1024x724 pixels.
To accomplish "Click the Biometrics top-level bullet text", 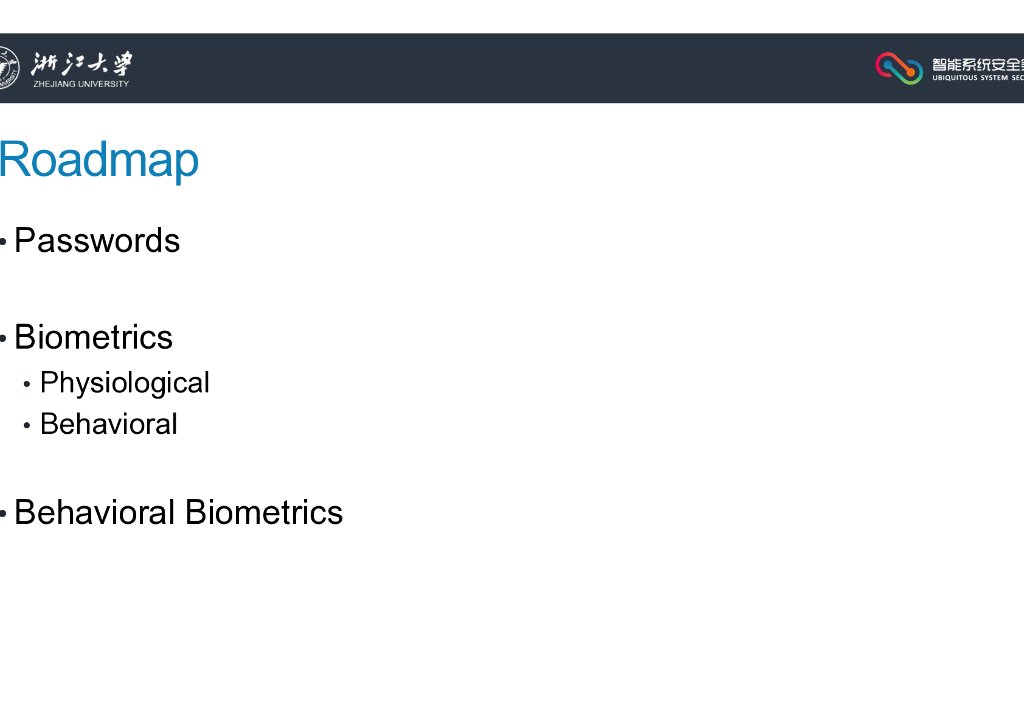I will 93,338.
